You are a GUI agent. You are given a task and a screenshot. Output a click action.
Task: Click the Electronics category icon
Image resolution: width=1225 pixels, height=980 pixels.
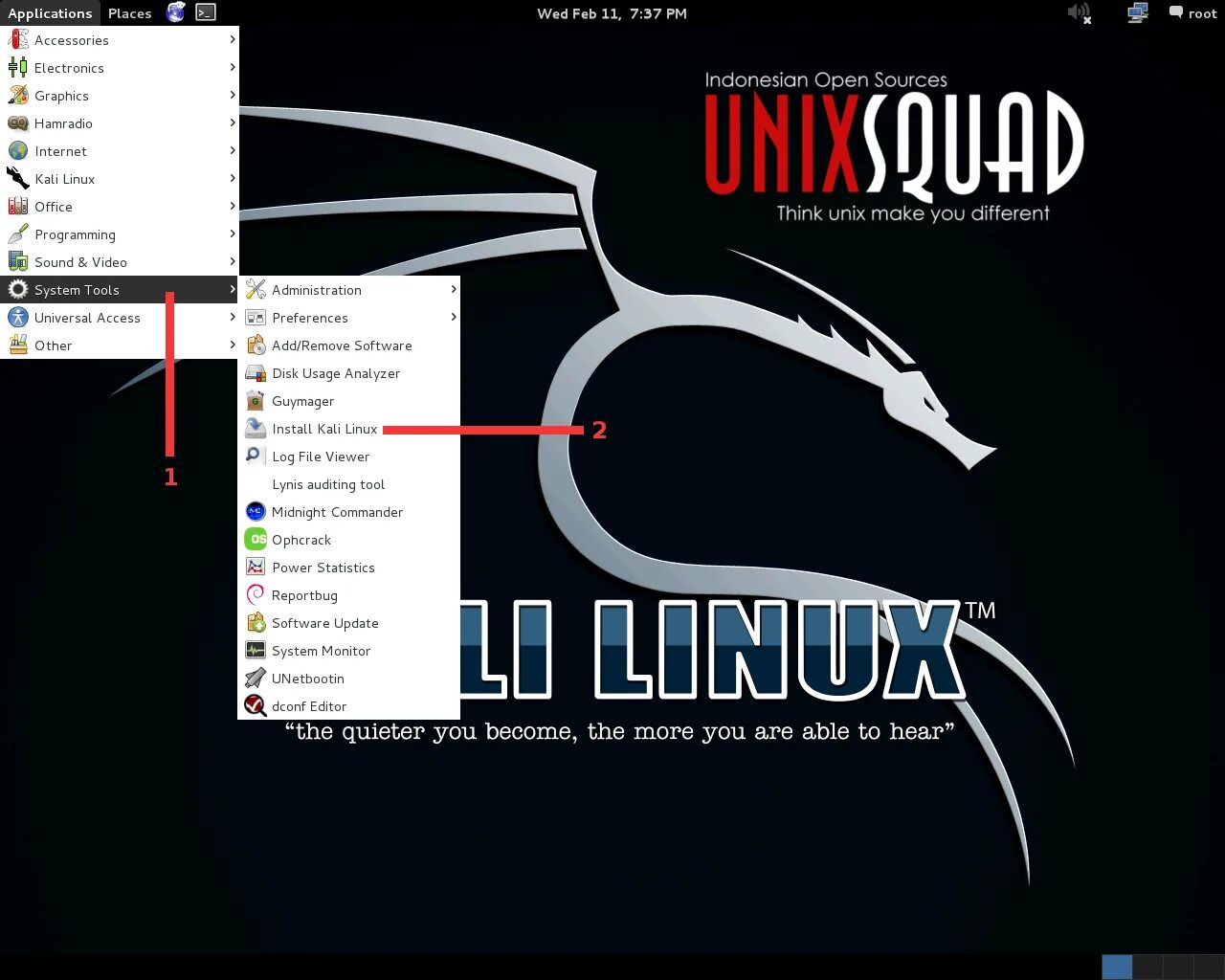[x=18, y=68]
